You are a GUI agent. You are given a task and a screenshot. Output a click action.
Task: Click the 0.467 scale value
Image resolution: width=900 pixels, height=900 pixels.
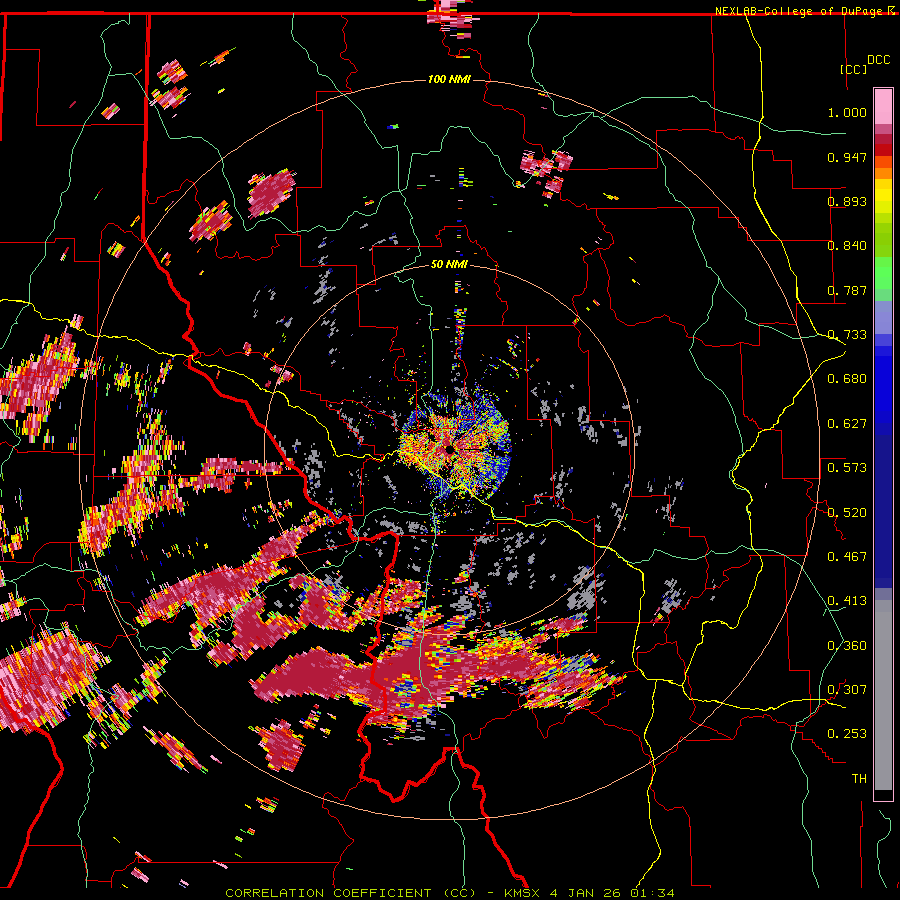point(847,556)
